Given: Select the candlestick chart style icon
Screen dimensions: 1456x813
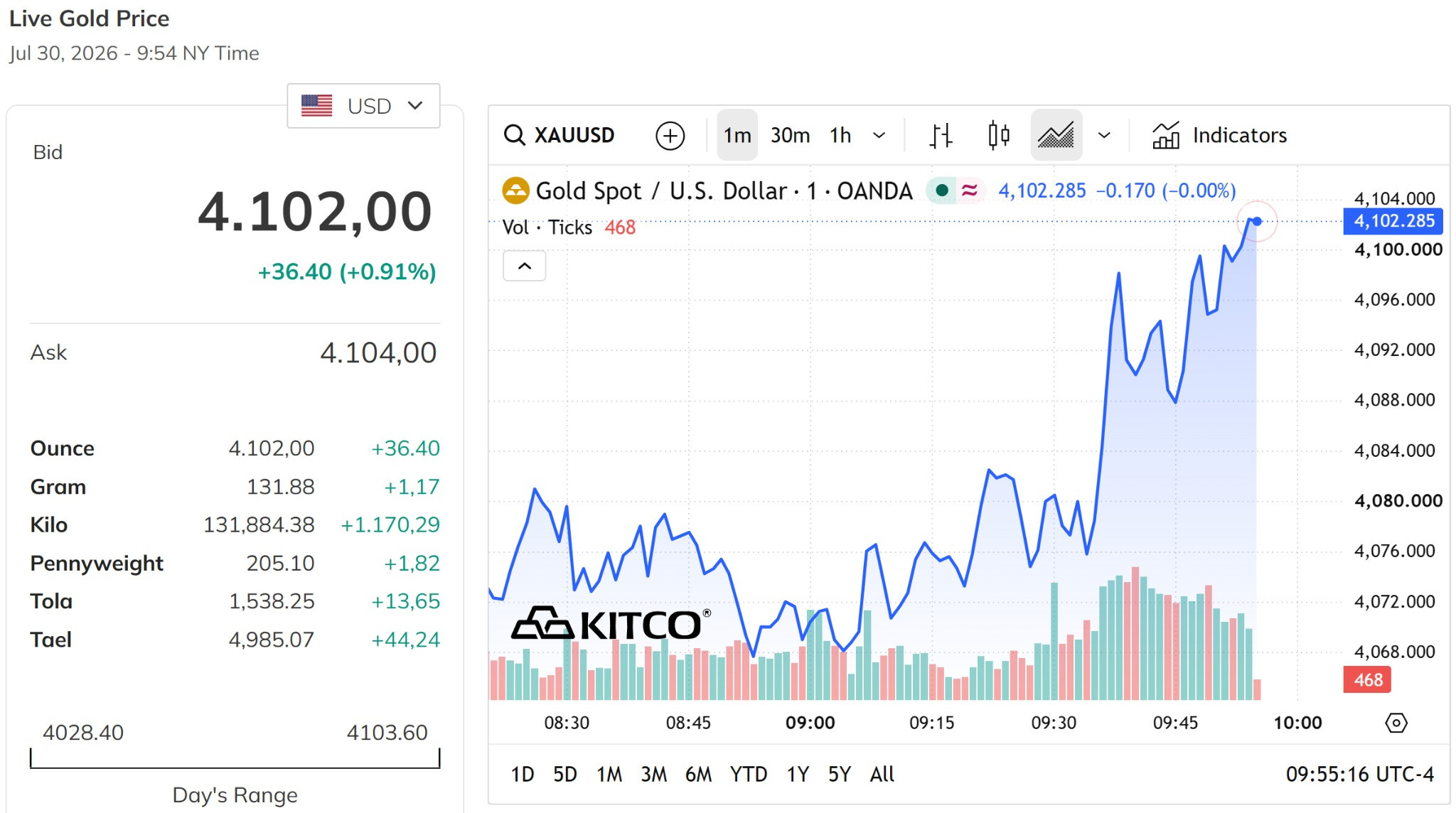Looking at the screenshot, I should (x=999, y=135).
